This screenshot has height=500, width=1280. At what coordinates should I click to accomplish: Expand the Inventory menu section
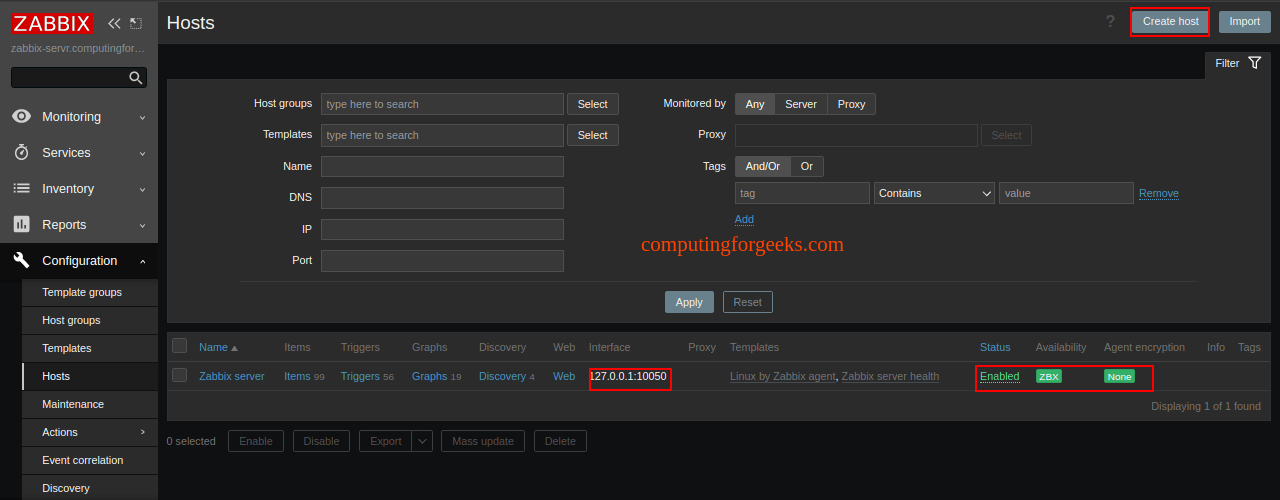pyautogui.click(x=79, y=189)
